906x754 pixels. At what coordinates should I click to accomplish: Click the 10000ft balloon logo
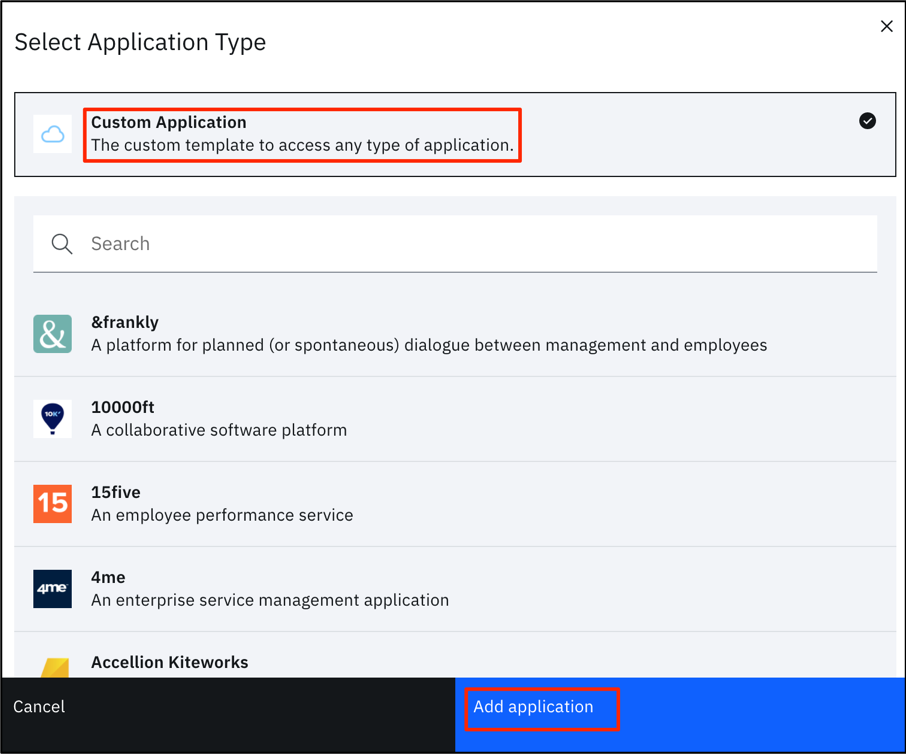point(53,419)
